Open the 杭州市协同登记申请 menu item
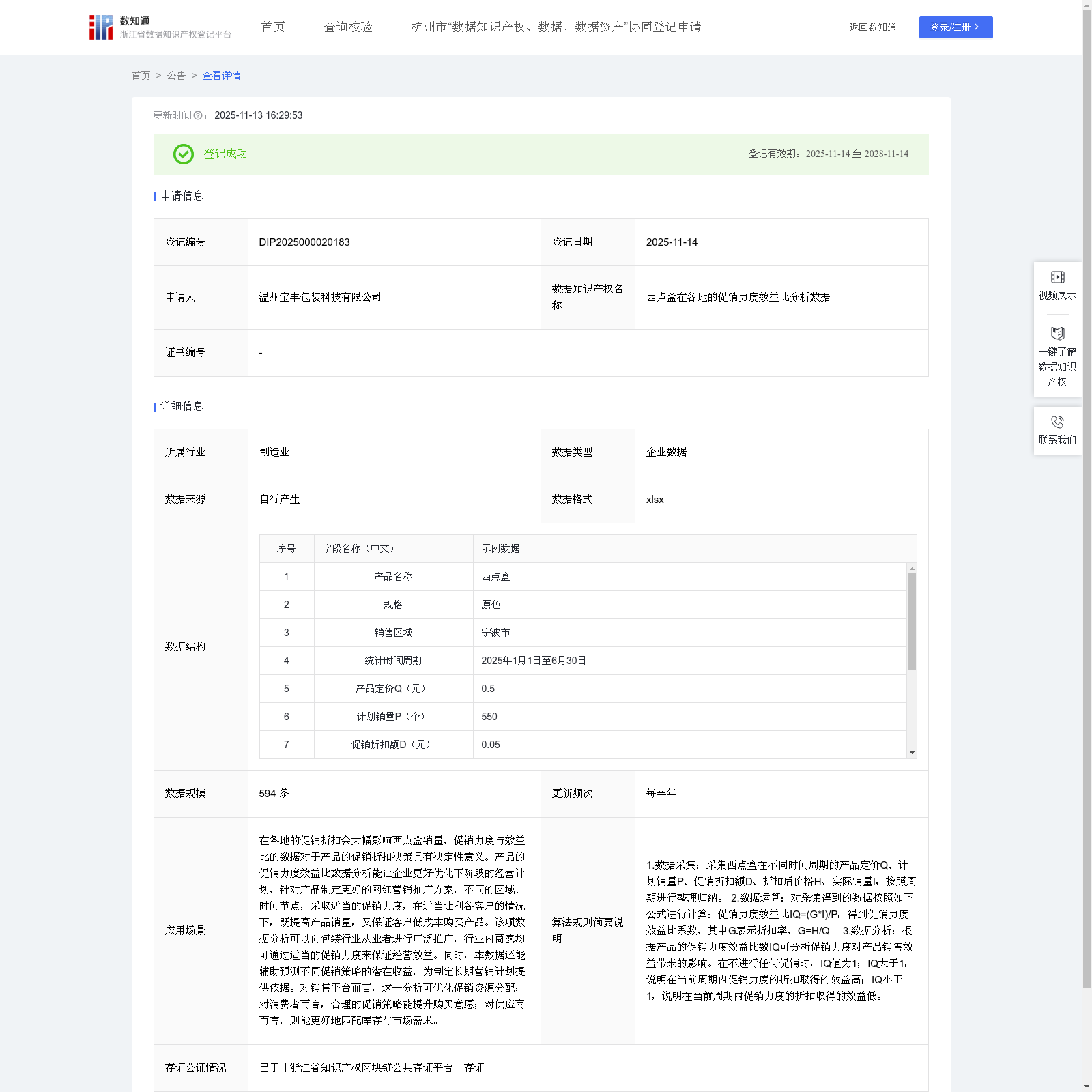This screenshot has height=1092, width=1092. [x=556, y=27]
